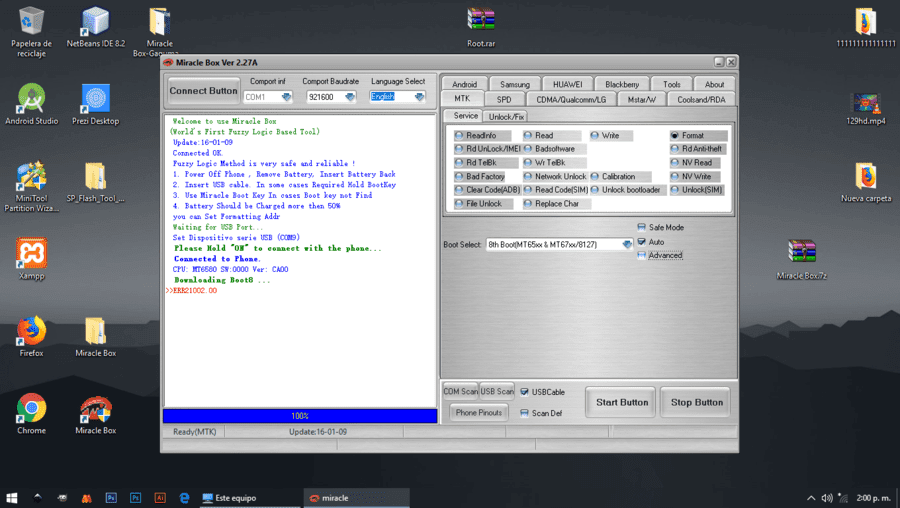Select the SP_Flash_Tool folder icon

click(x=95, y=182)
